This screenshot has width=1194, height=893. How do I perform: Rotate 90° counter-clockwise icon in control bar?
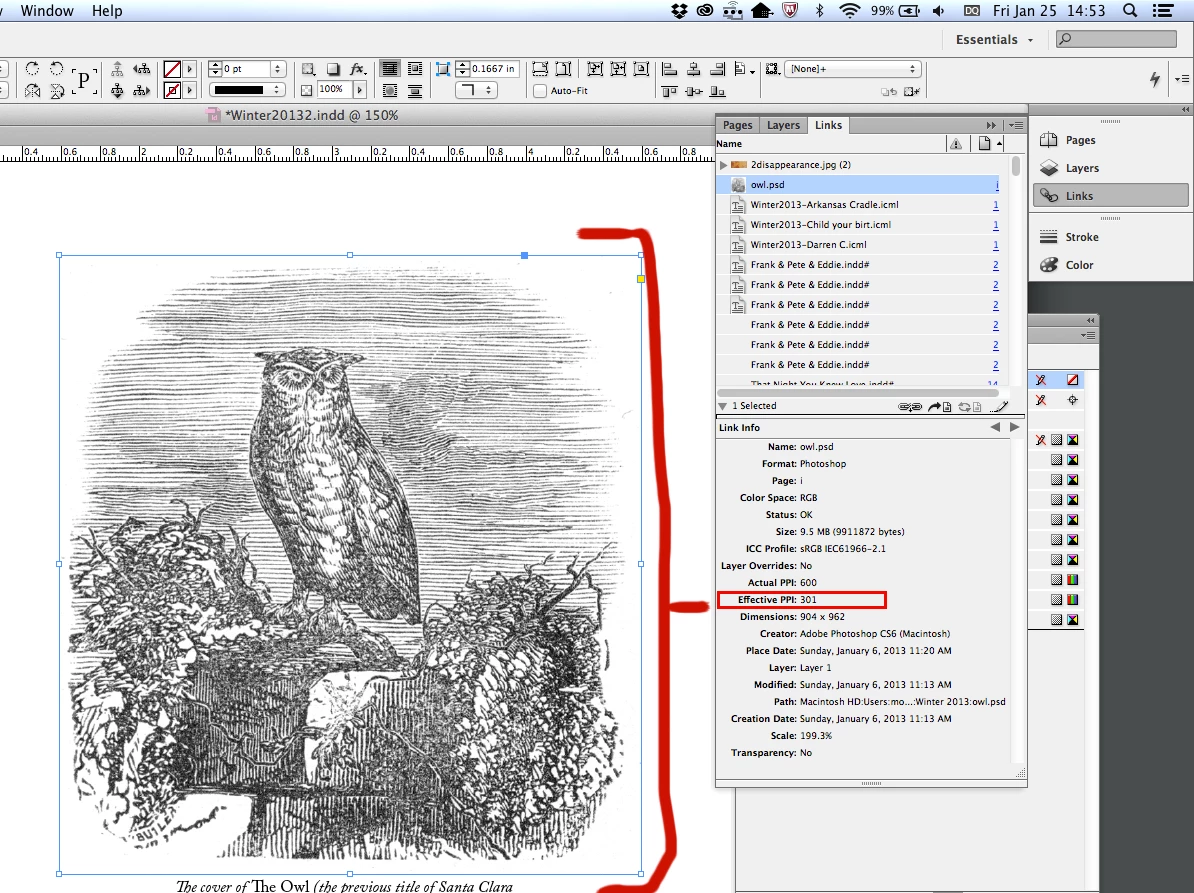click(56, 69)
